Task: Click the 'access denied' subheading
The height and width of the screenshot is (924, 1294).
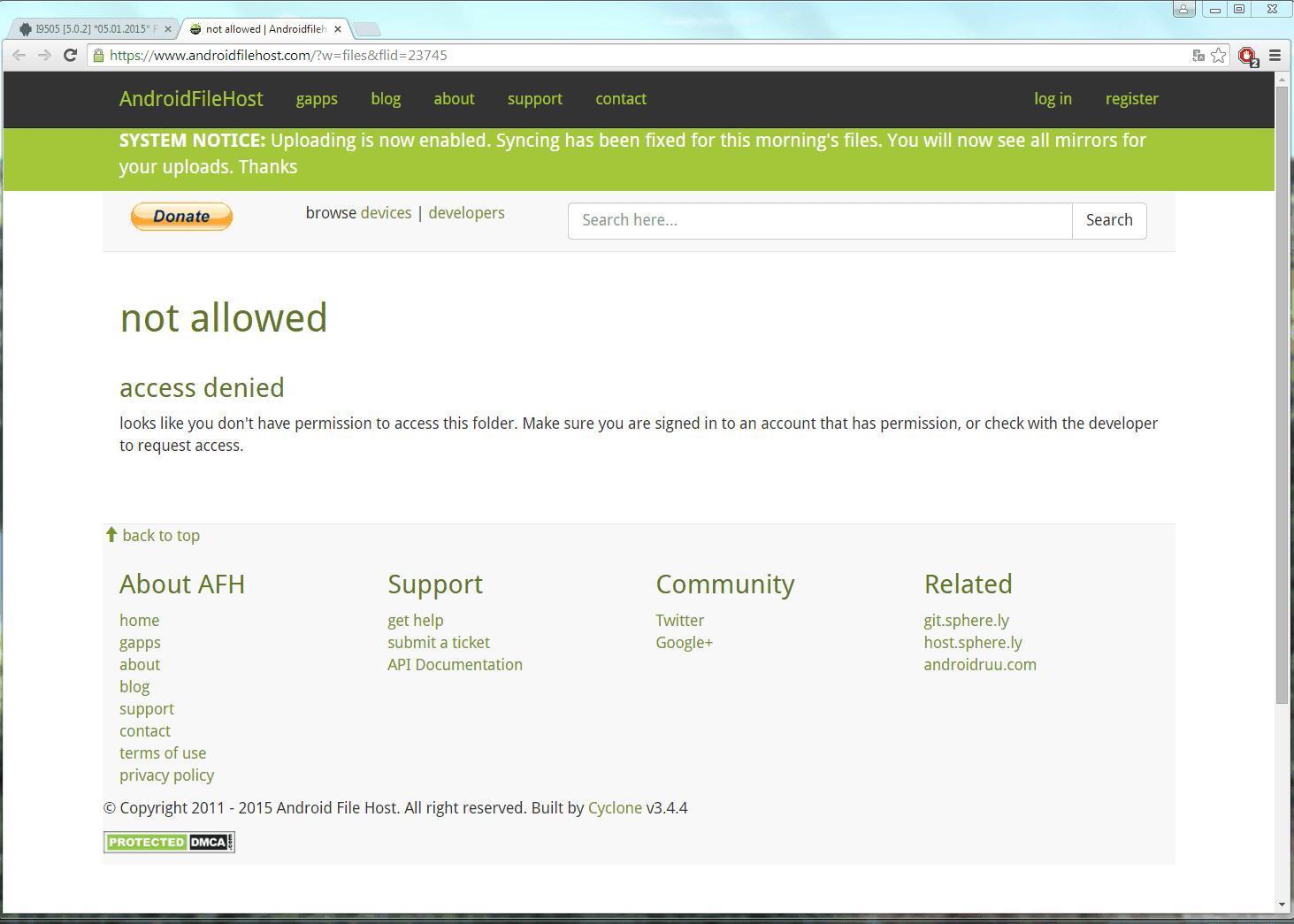Action: click(202, 388)
